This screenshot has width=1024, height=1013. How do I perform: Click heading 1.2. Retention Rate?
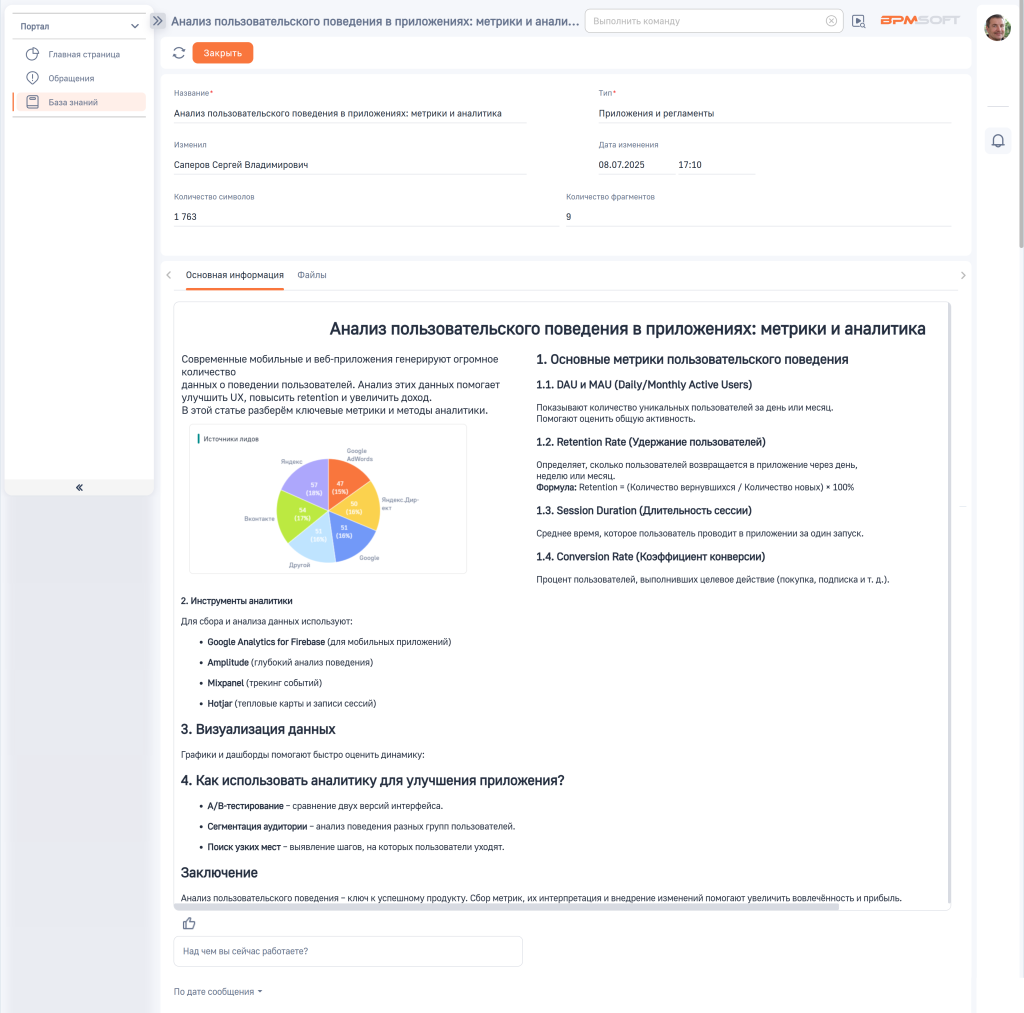click(x=650, y=442)
